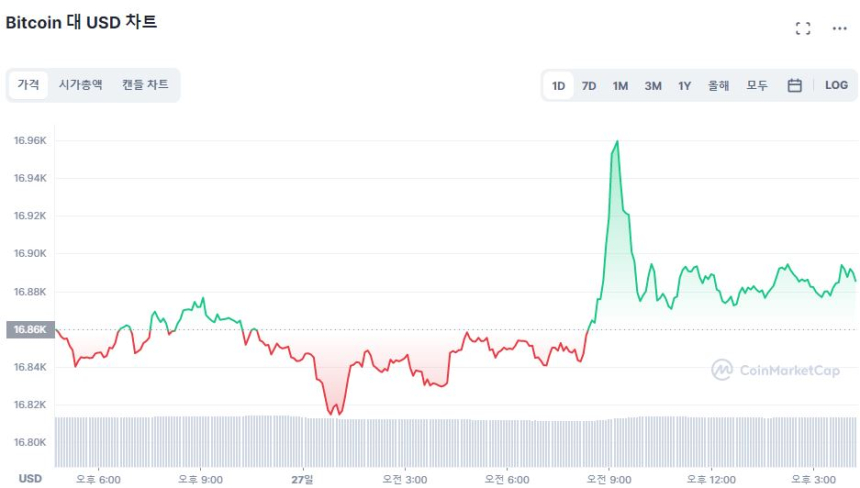Switch to the 캔들 차트 candle chart tab
Image resolution: width=860 pixels, height=488 pixels.
point(145,85)
